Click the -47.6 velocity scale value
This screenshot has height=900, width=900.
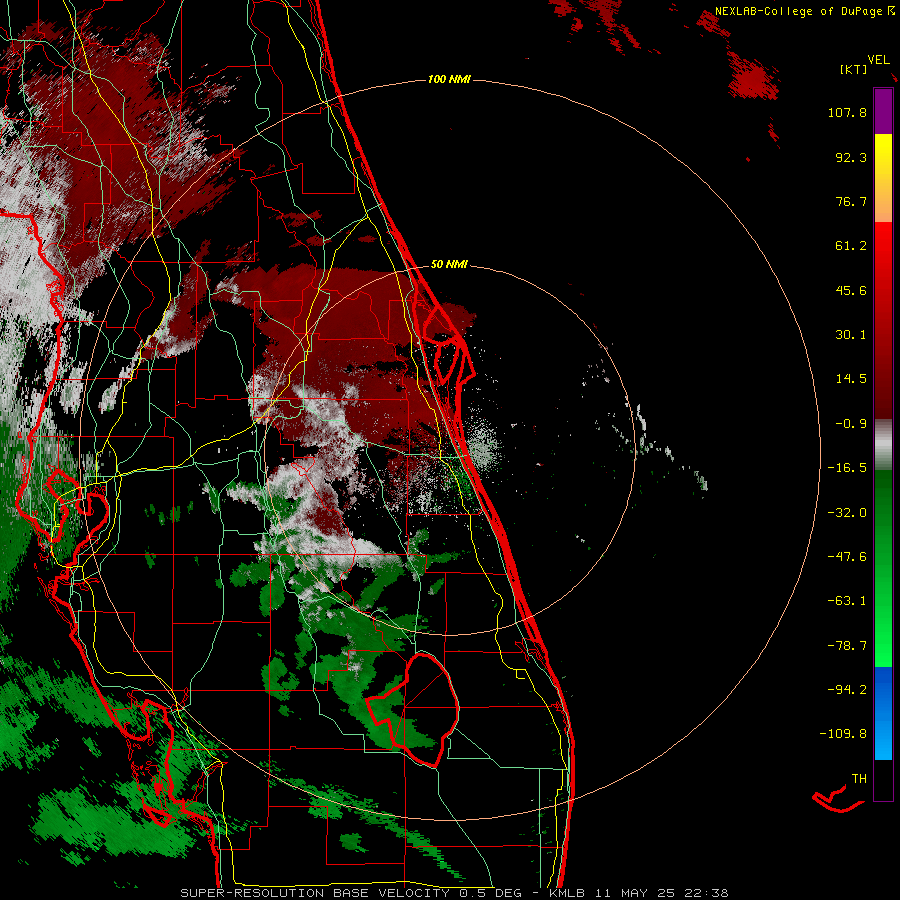pos(847,557)
